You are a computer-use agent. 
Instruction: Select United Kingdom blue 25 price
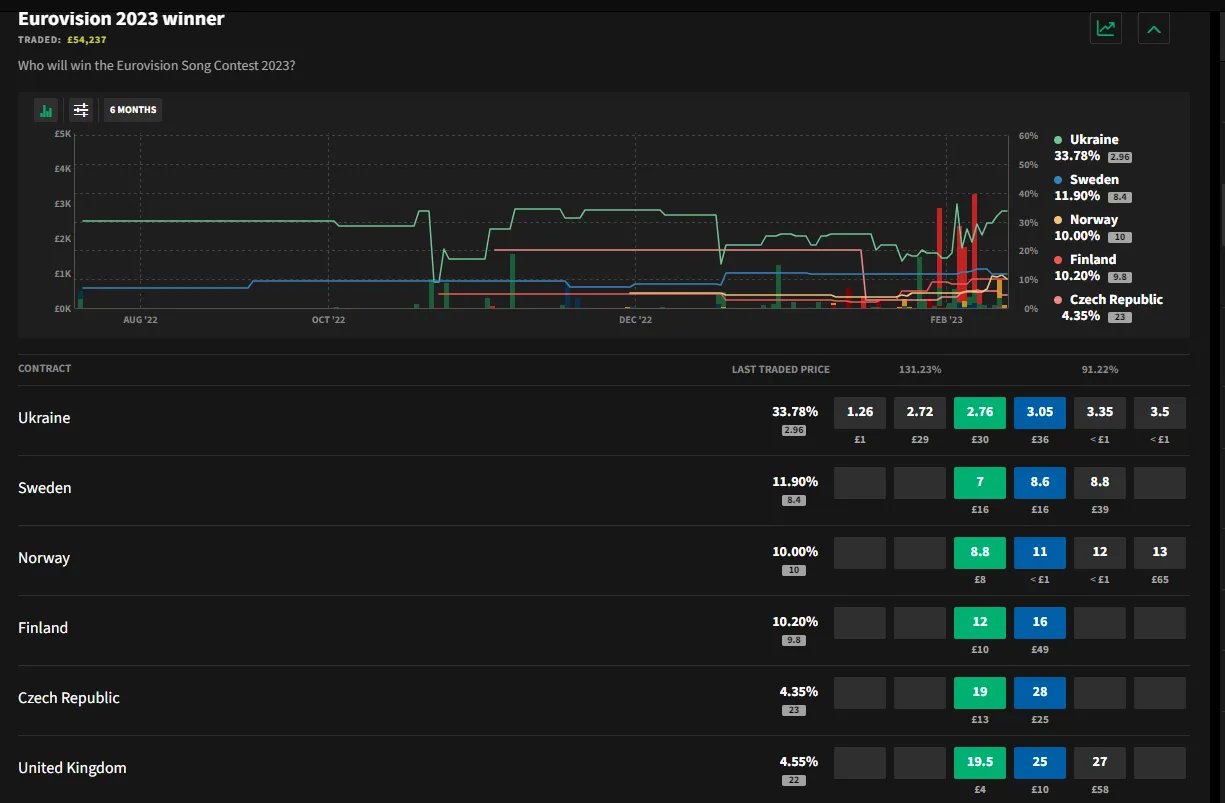tap(1040, 762)
